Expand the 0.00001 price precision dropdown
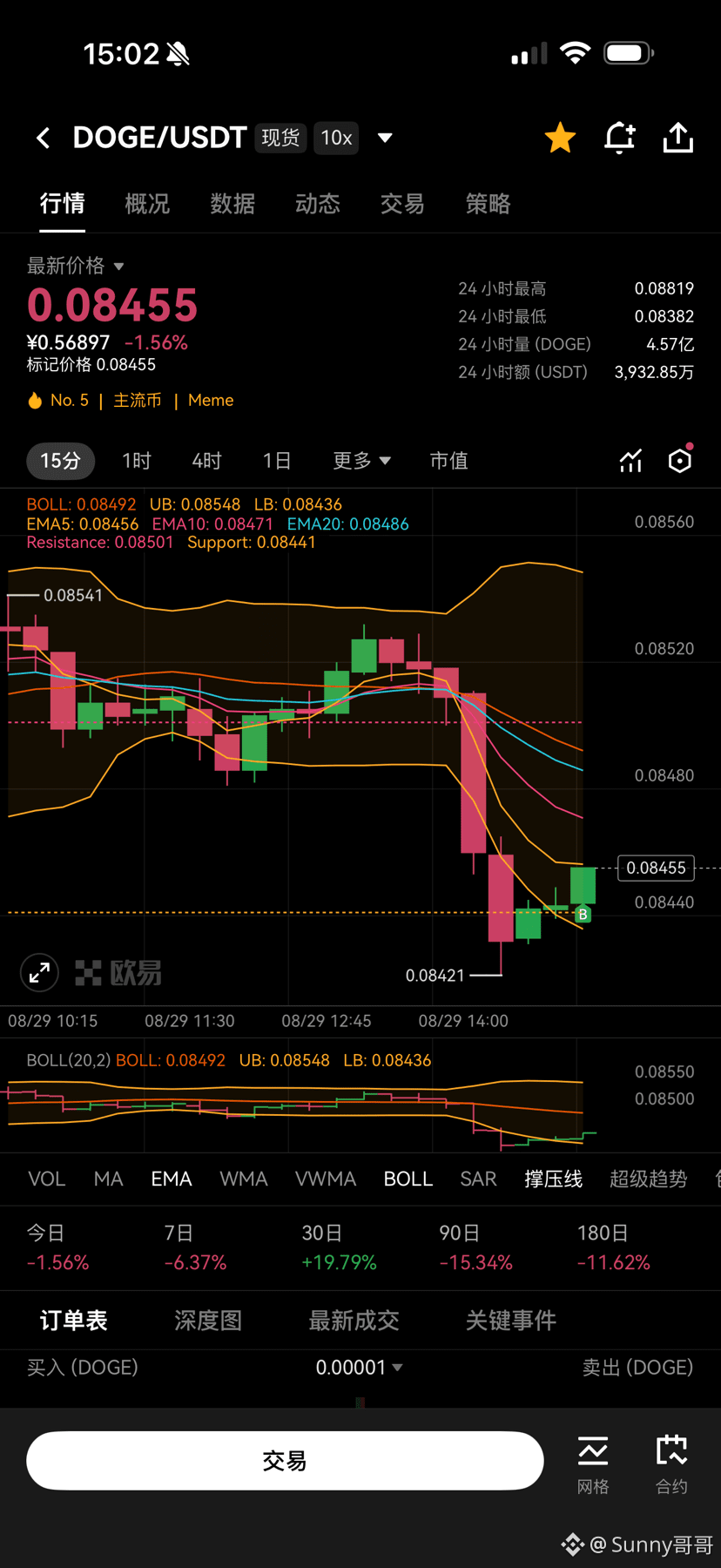 point(359,1368)
